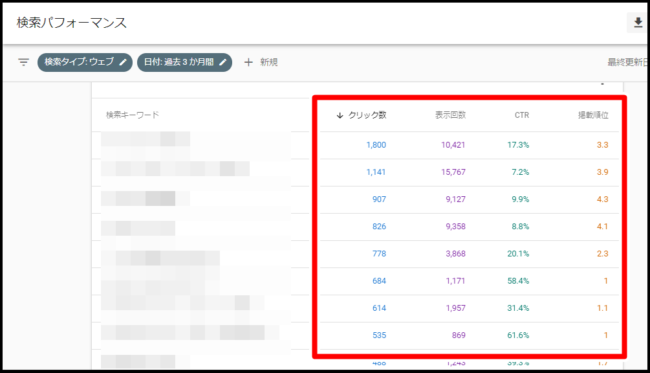Select clicks value 684
The height and width of the screenshot is (373, 650).
tap(379, 281)
